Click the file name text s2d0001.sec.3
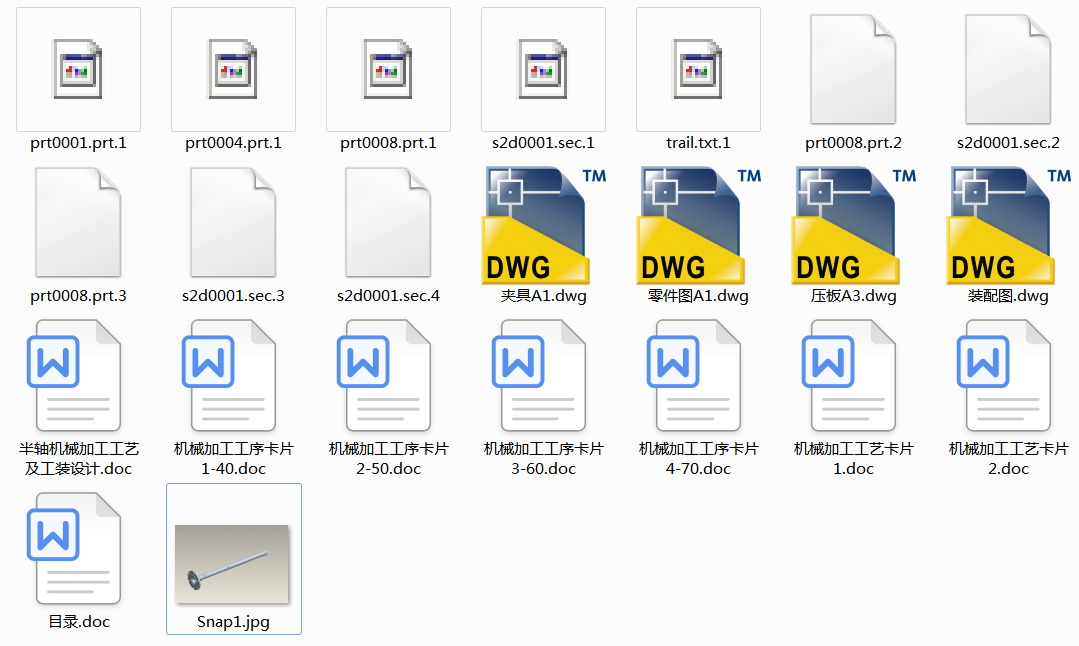Screen dimensions: 1079x646 pyautogui.click(x=233, y=296)
